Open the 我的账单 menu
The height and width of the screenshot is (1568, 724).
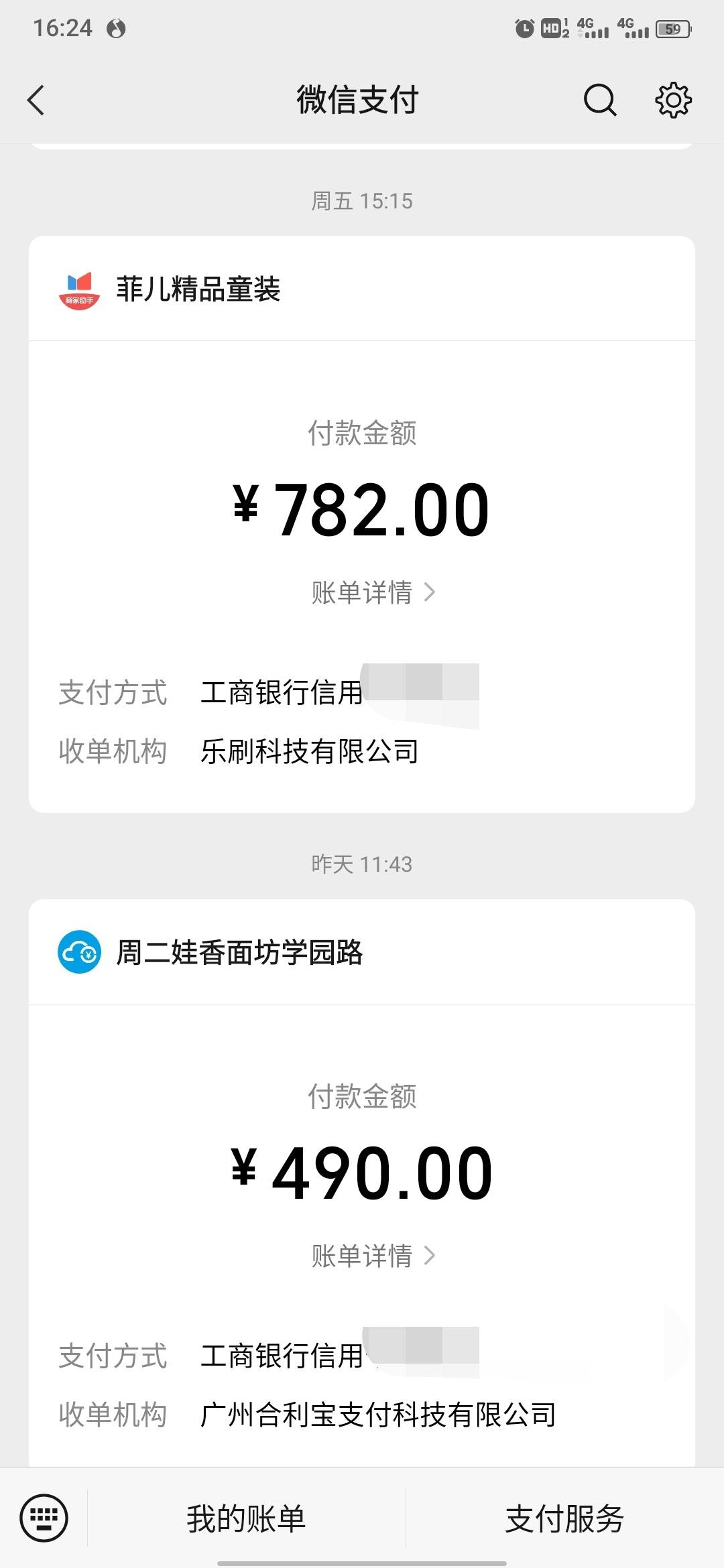point(246,1518)
